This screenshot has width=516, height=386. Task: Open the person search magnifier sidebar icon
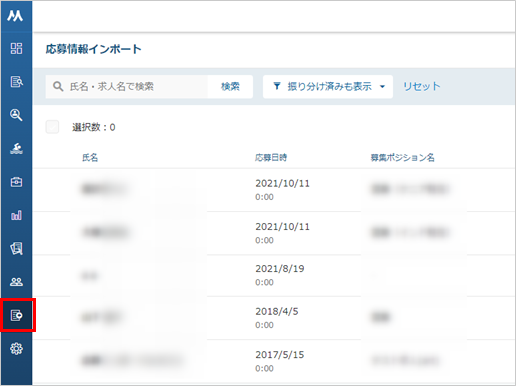pyautogui.click(x=16, y=115)
